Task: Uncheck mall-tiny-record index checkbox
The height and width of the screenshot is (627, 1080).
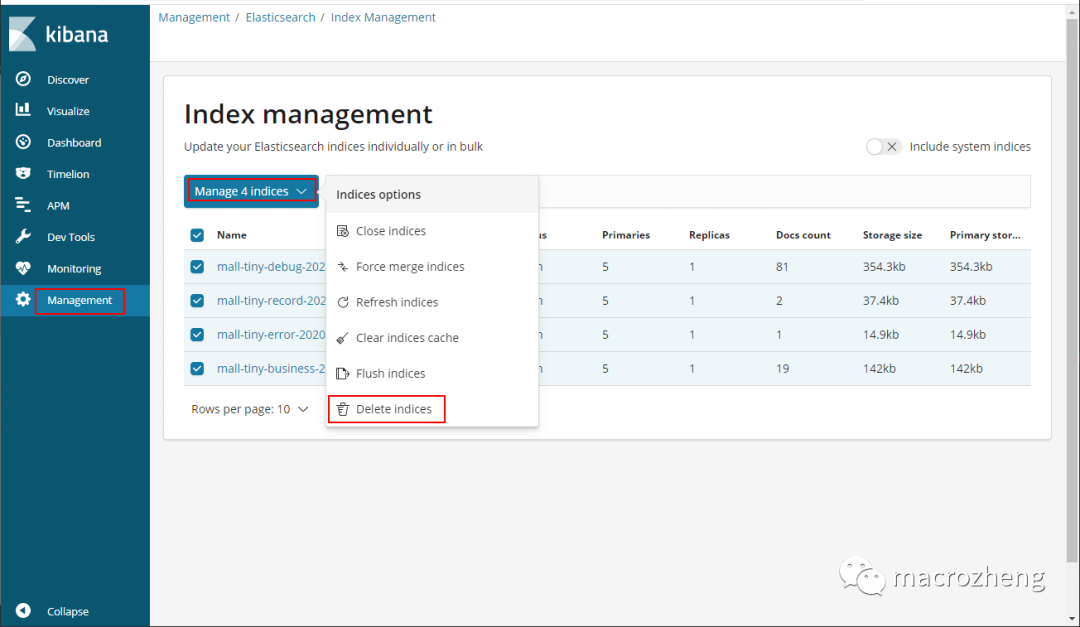Action: coord(197,300)
